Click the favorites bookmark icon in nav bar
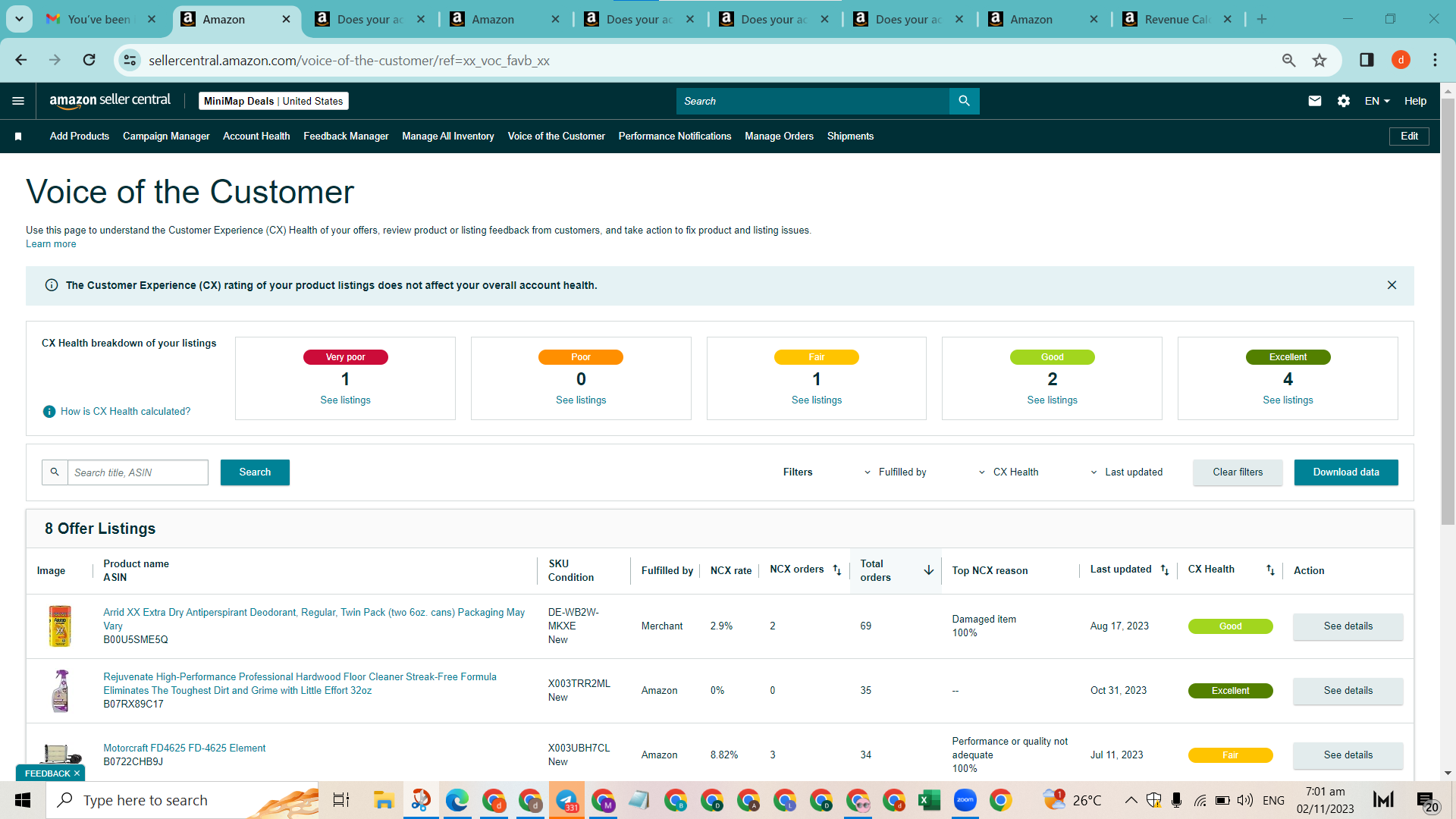Image resolution: width=1456 pixels, height=819 pixels. 18,136
